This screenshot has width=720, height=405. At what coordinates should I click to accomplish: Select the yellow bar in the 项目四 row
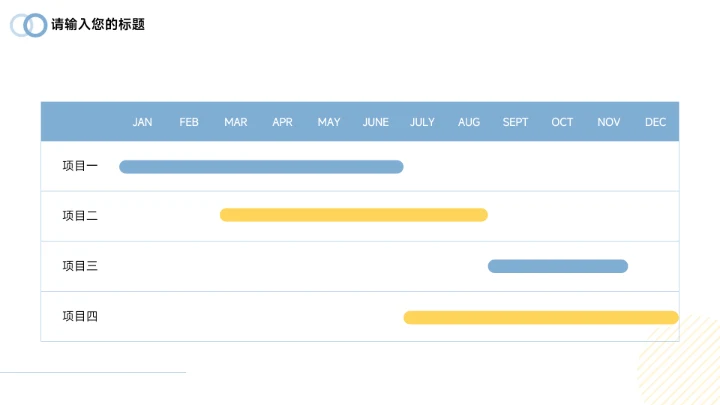(x=540, y=318)
